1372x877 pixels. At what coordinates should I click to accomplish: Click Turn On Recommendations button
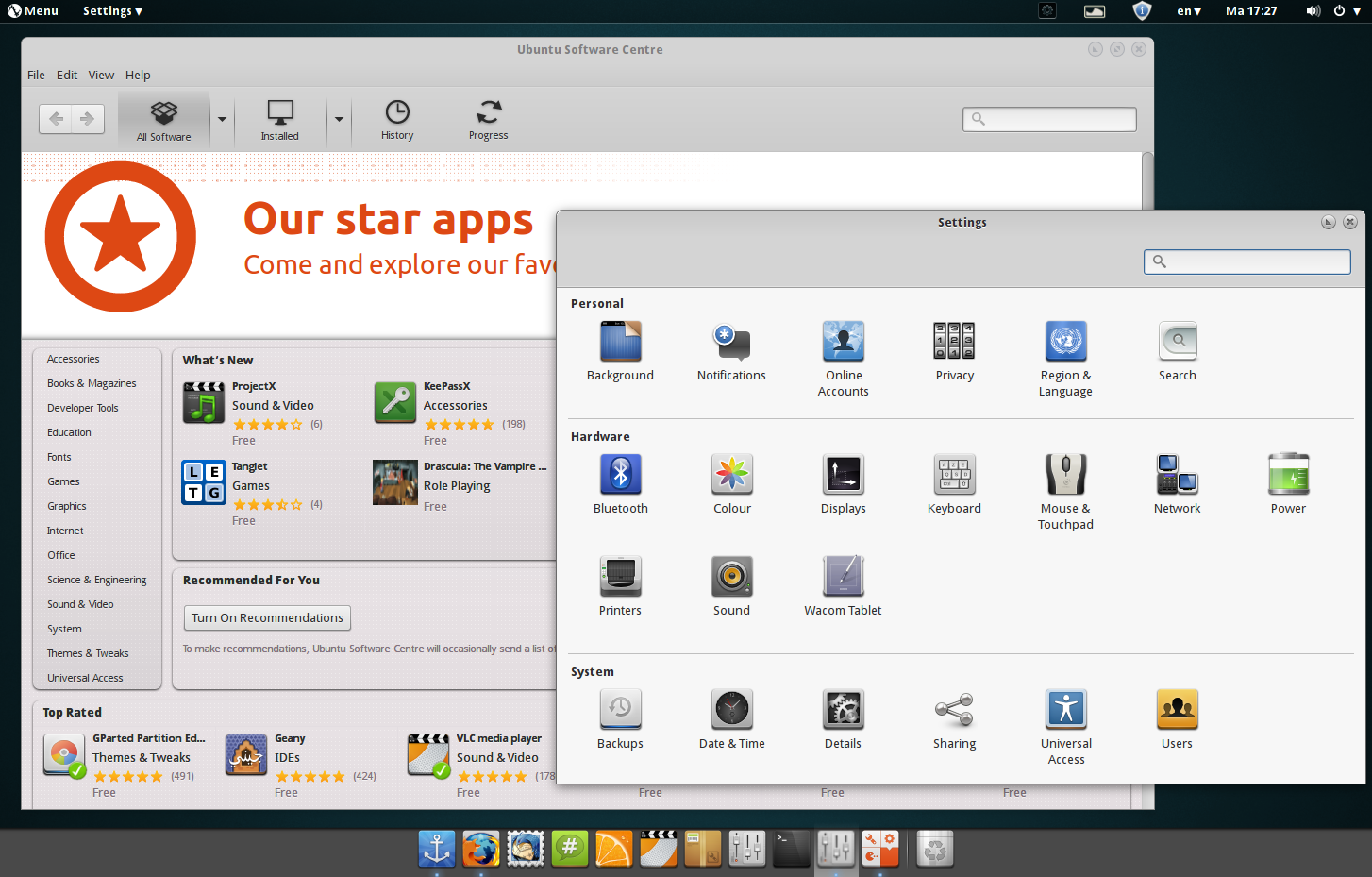tap(267, 617)
